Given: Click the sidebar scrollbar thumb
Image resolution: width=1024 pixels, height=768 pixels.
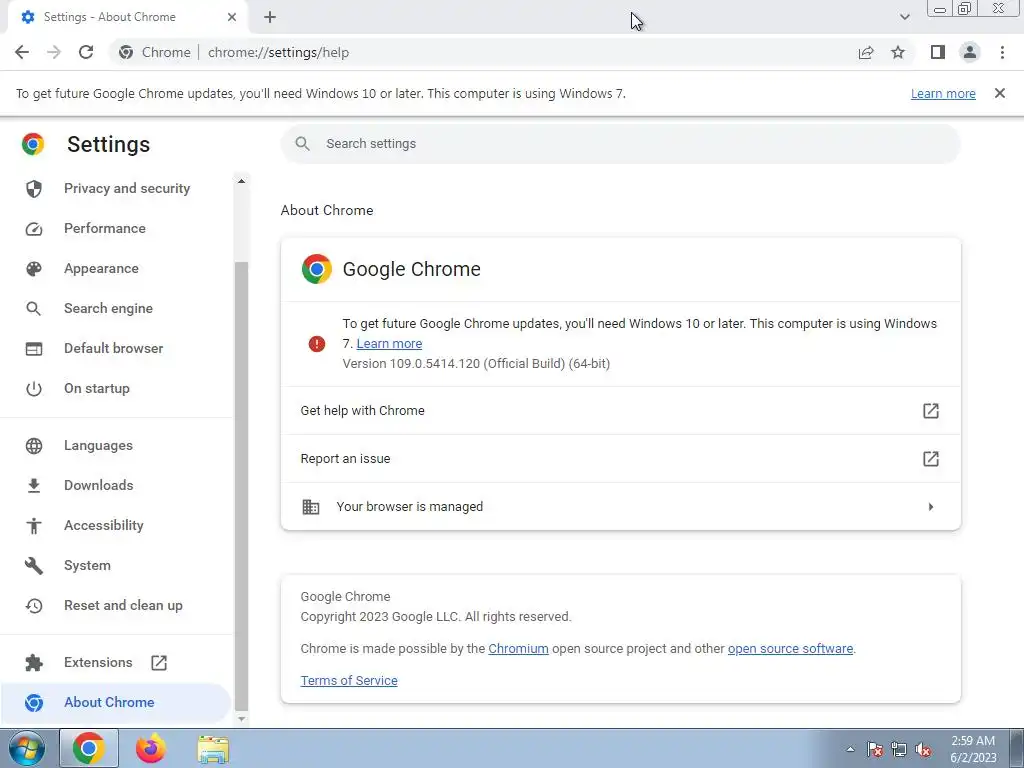Looking at the screenshot, I should click(241, 486).
